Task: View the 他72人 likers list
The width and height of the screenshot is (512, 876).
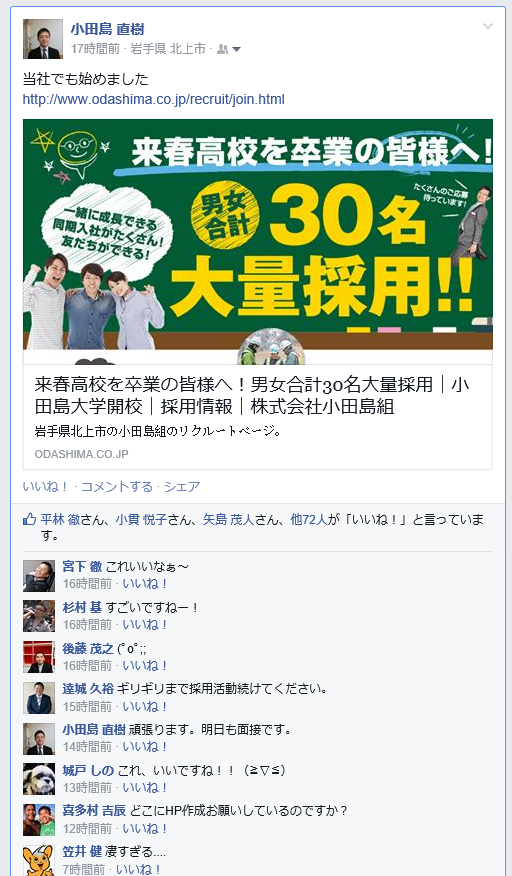Action: click(309, 520)
